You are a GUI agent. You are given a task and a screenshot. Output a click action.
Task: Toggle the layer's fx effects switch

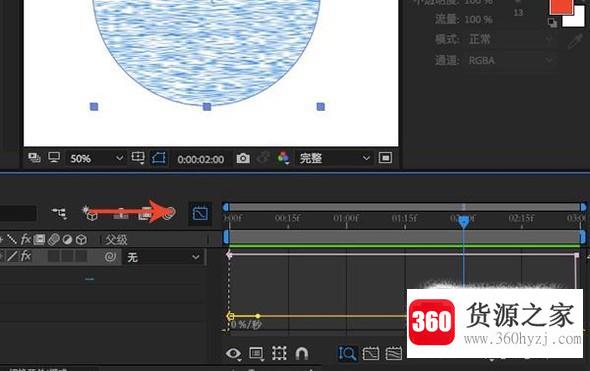(26, 256)
